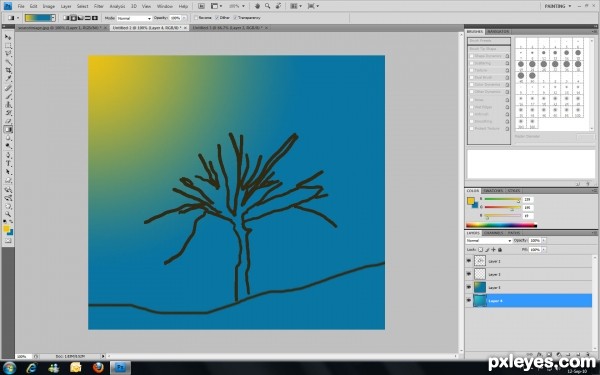Image resolution: width=600 pixels, height=375 pixels.
Task: Select the Lasso tool
Action: click(x=8, y=54)
